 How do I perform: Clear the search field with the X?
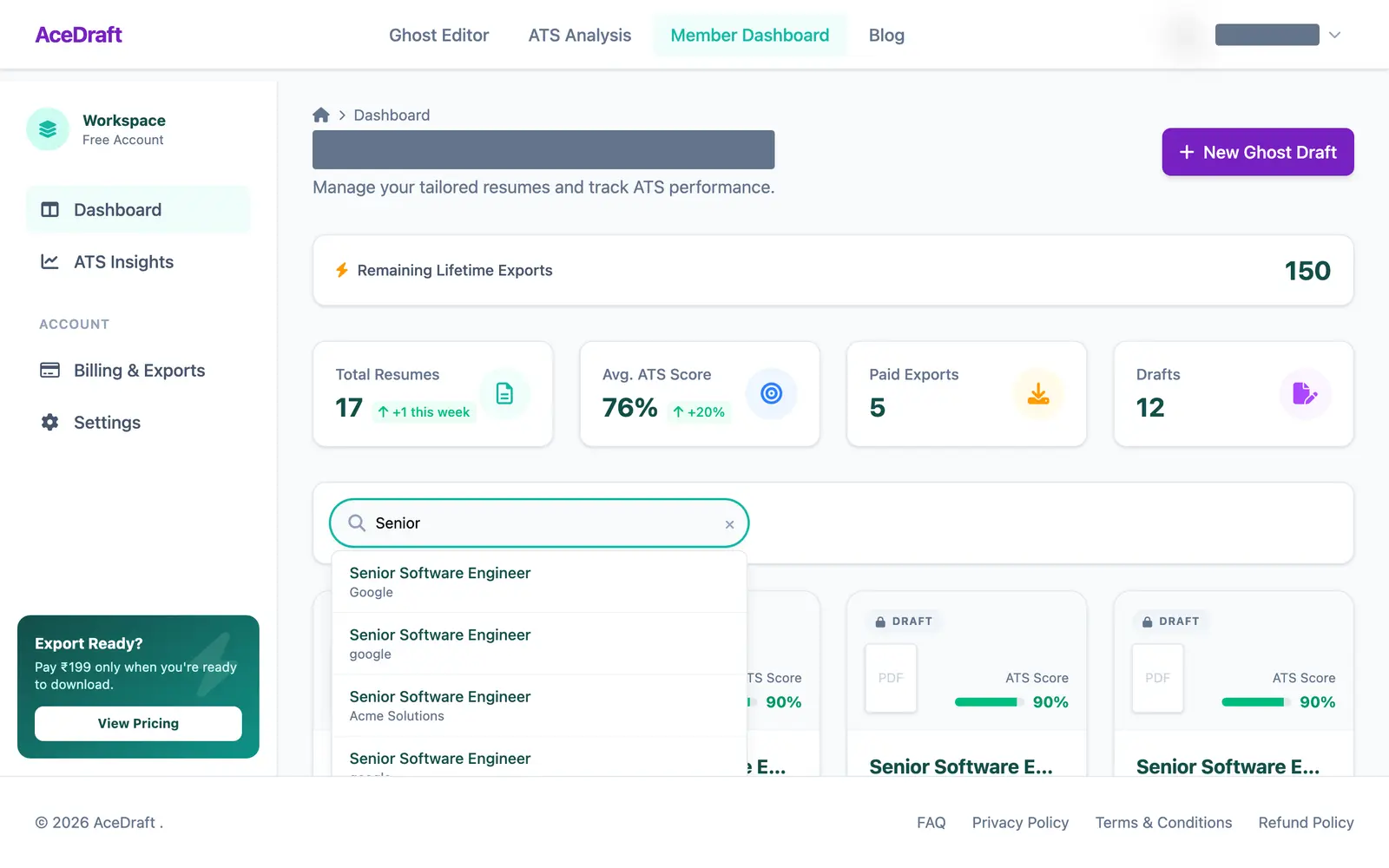(x=729, y=524)
